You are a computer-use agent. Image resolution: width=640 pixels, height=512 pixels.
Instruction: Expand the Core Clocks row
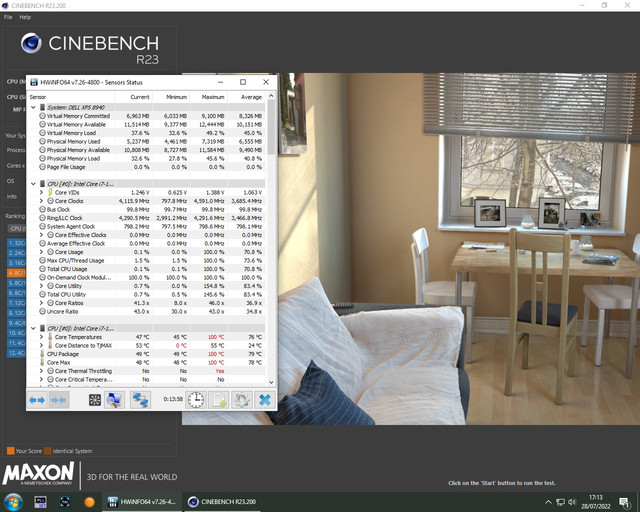coord(41,201)
